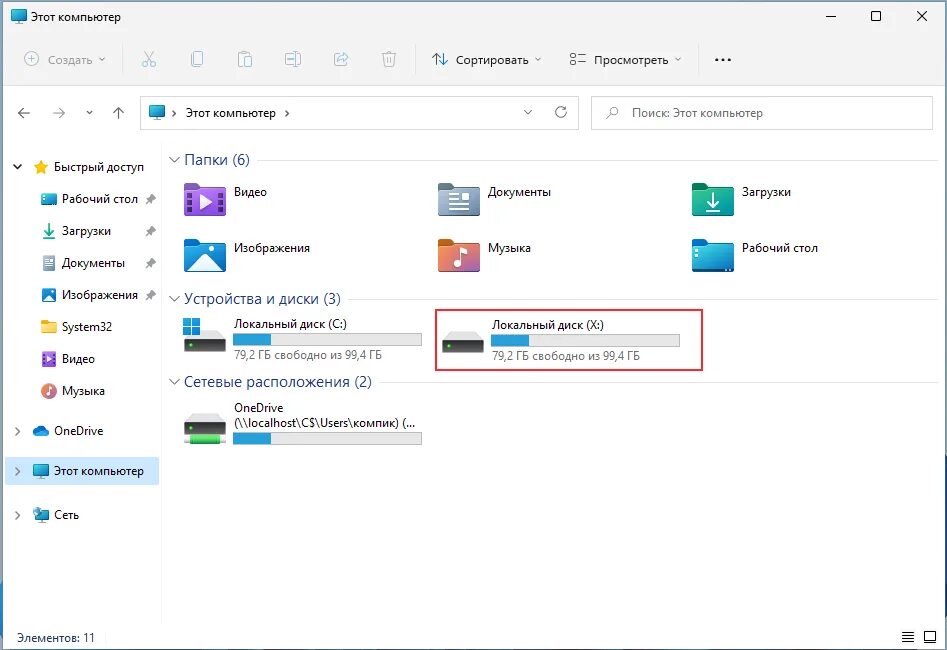Viewport: 947px width, 650px height.
Task: Click the Rename icon in toolbar
Action: [x=293, y=59]
